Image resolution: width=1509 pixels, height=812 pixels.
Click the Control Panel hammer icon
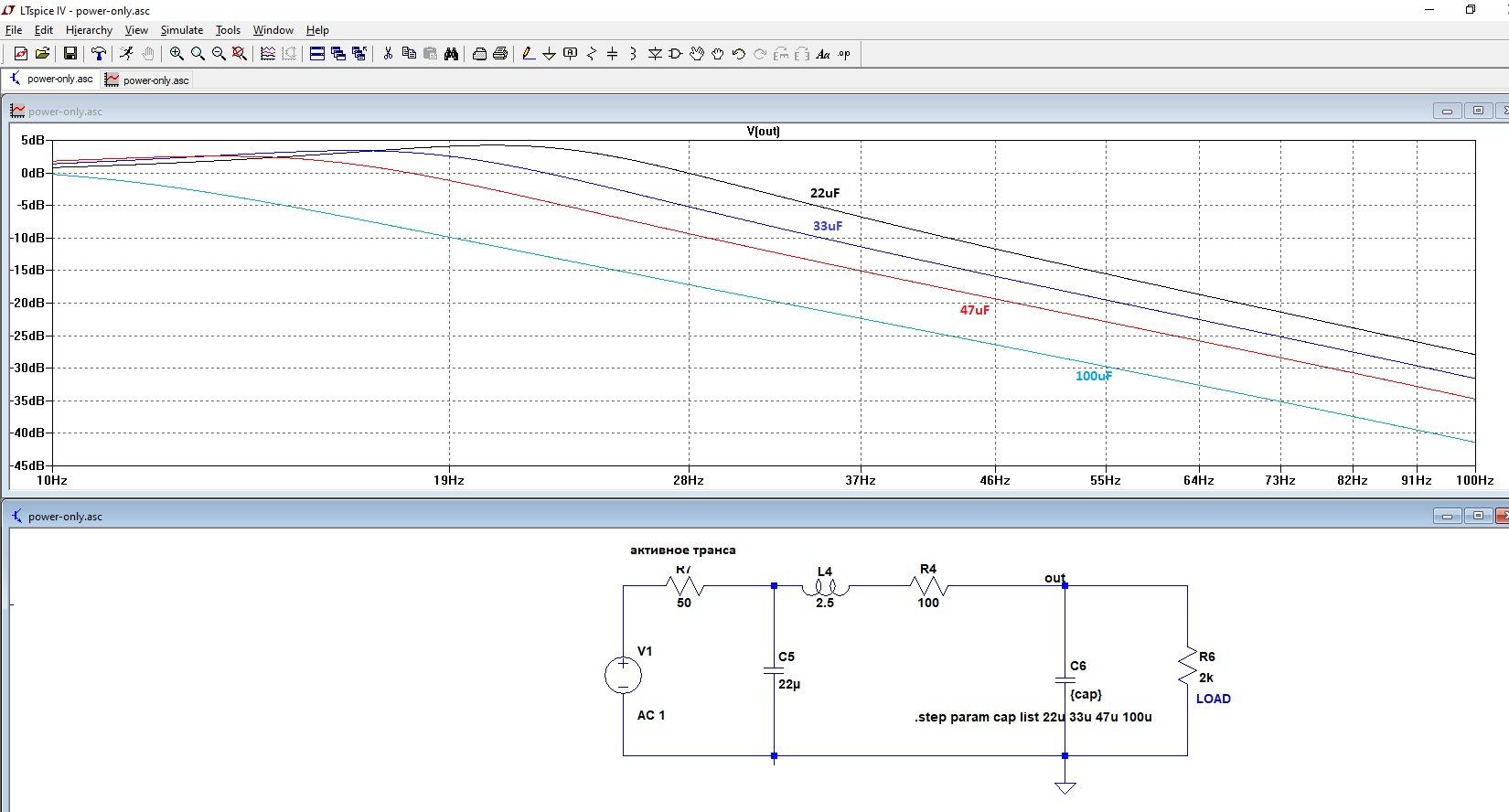point(99,54)
